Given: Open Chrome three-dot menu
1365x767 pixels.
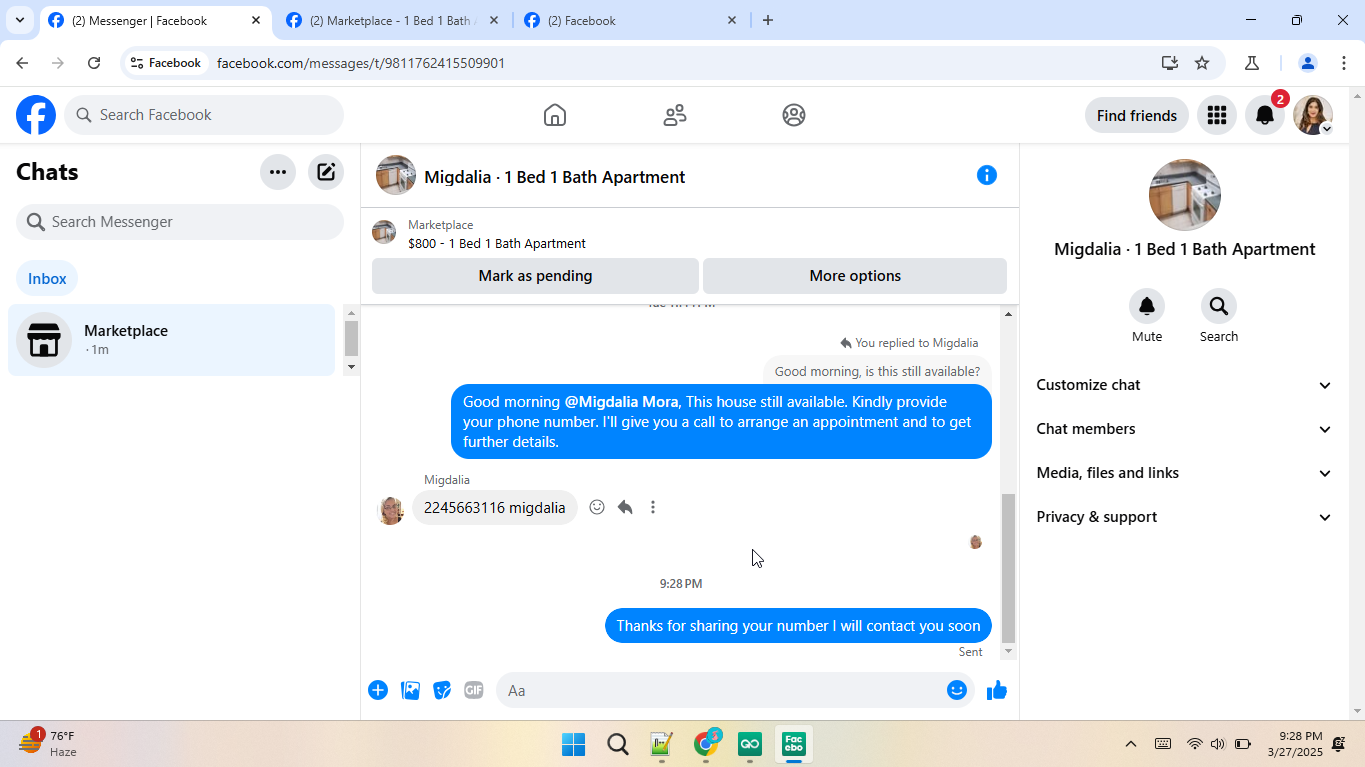Looking at the screenshot, I should coord(1343,63).
